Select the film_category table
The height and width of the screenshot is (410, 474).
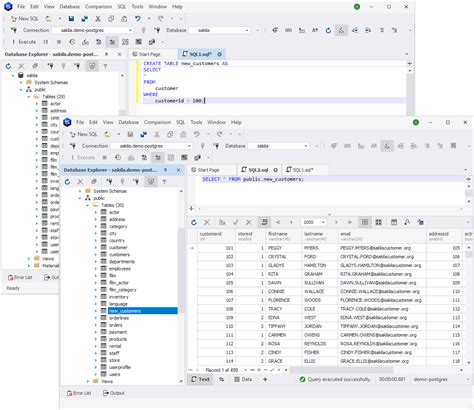click(123, 290)
